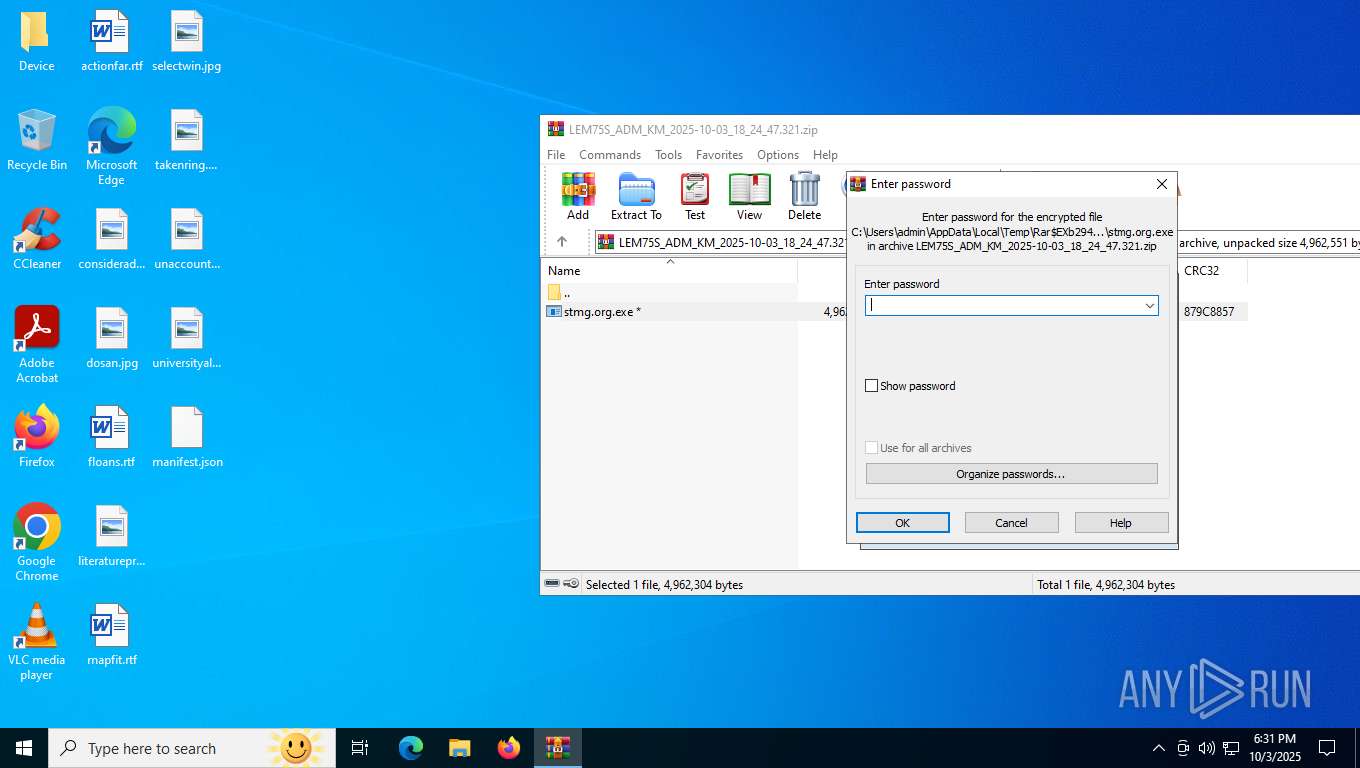
Task: Select the literaturepr image file on desktop
Action: coord(111,537)
